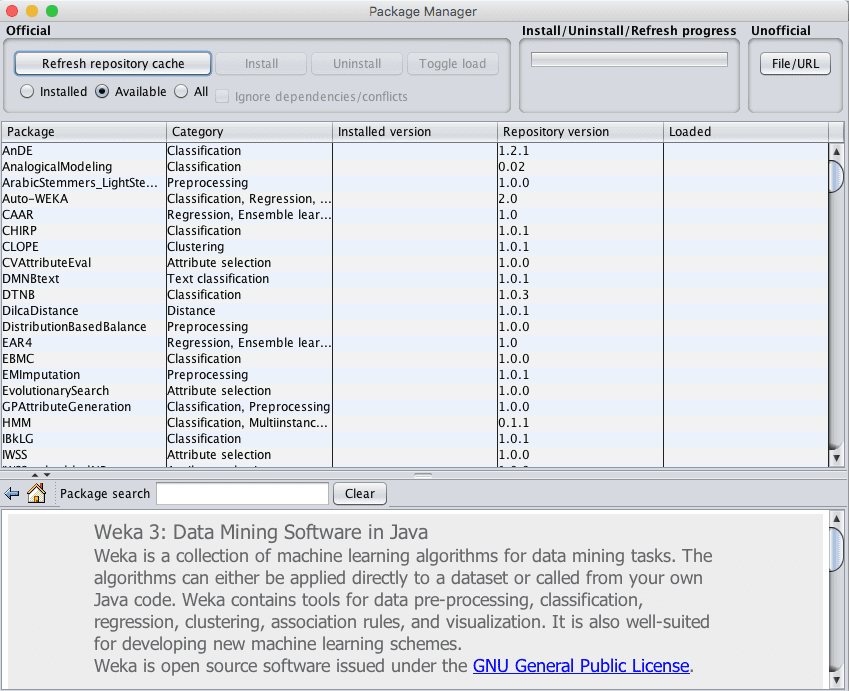Select the HMM package
The width and height of the screenshot is (849, 691).
pyautogui.click(x=415, y=422)
